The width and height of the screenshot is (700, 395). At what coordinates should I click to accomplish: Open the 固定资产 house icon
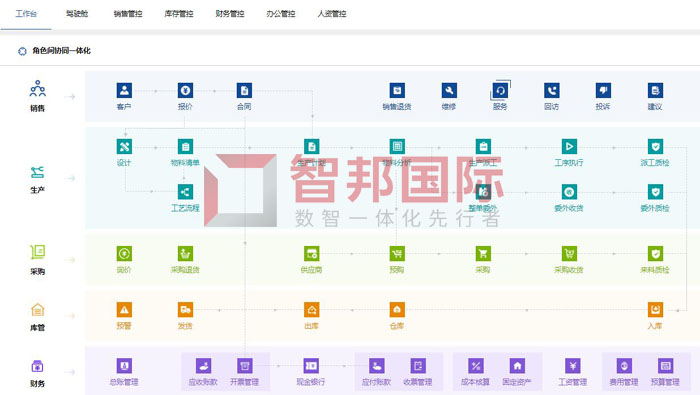click(517, 366)
